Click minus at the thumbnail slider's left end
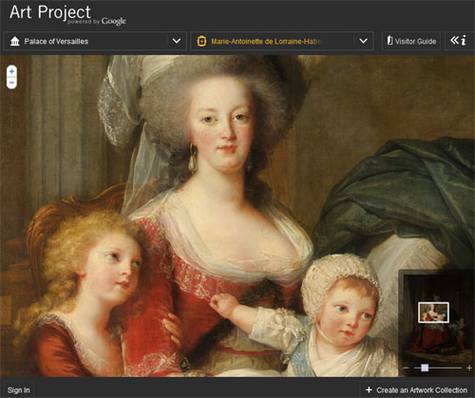Image resolution: width=475 pixels, height=398 pixels. (x=407, y=368)
